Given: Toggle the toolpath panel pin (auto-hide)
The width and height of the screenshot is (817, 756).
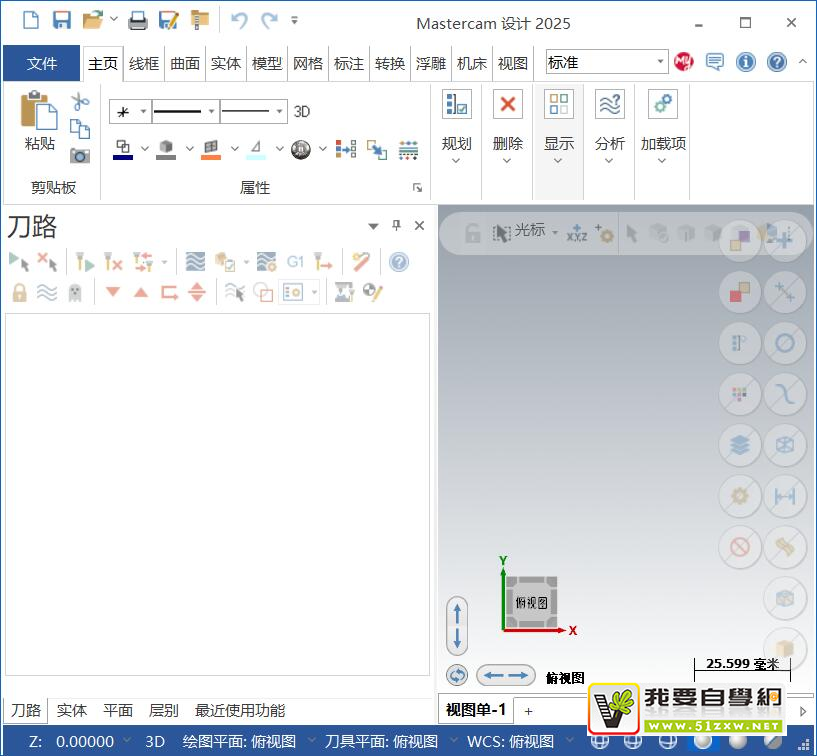Looking at the screenshot, I should (x=396, y=226).
